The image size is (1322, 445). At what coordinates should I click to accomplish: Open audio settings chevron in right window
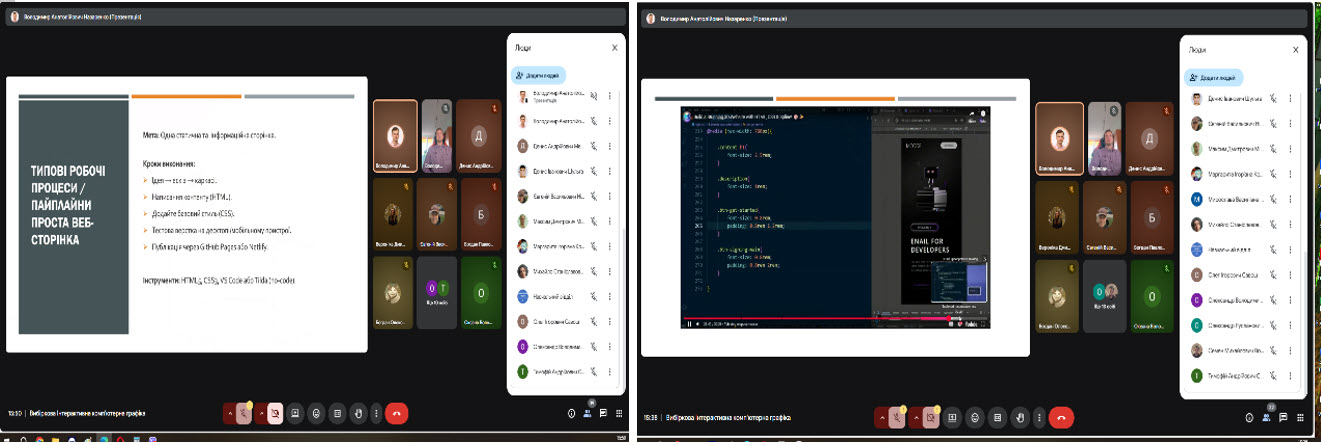click(x=882, y=416)
